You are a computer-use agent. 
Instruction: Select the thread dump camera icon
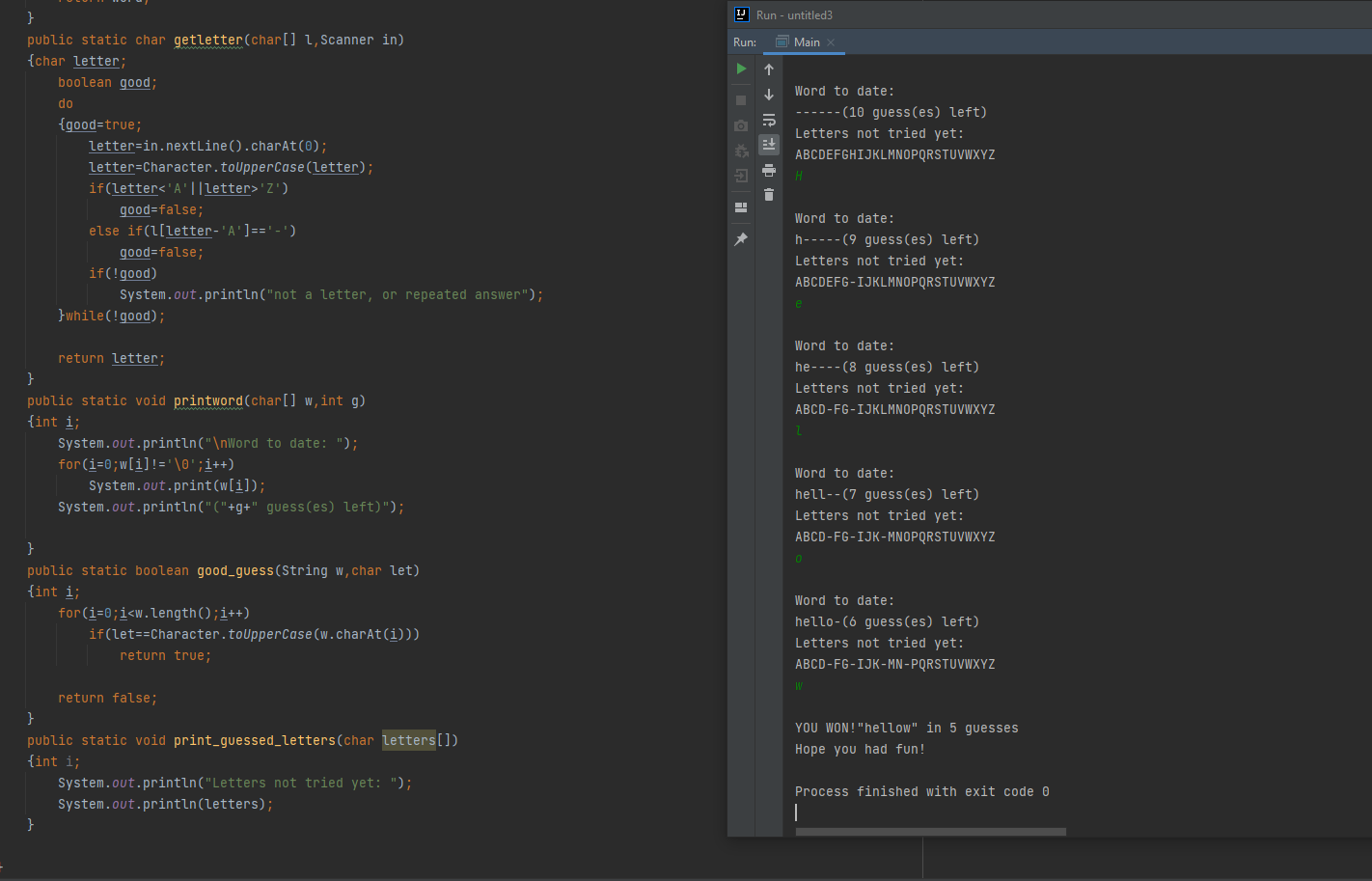pos(741,124)
